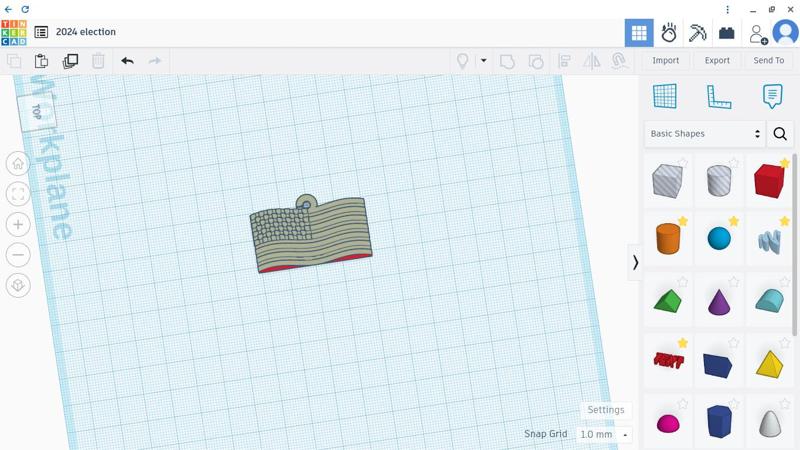Select the yellow Pyramid shape
The image size is (800, 450).
pos(768,364)
